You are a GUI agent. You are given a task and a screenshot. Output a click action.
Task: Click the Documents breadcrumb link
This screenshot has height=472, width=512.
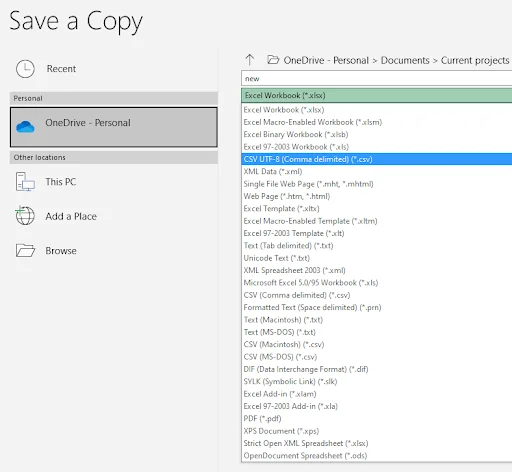[405, 60]
